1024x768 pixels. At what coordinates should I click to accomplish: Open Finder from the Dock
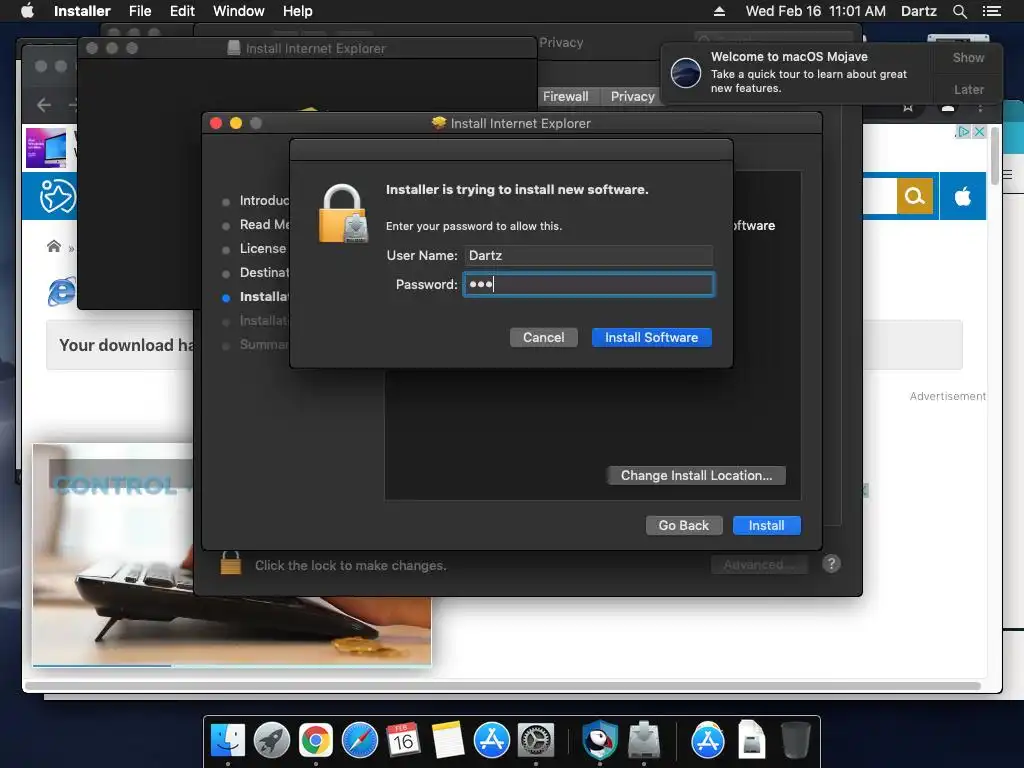[x=228, y=740]
